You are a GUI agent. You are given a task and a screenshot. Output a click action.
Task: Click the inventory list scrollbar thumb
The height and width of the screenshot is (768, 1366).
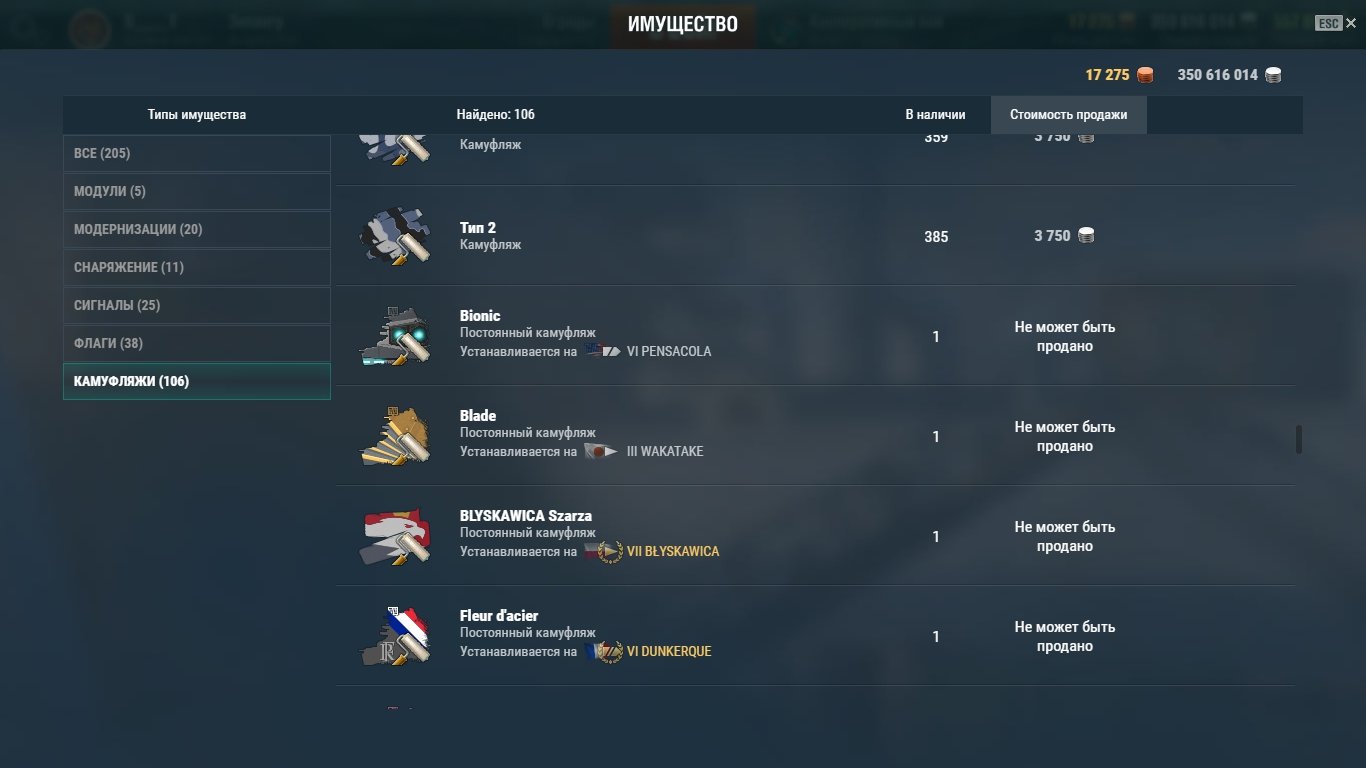tap(1299, 440)
